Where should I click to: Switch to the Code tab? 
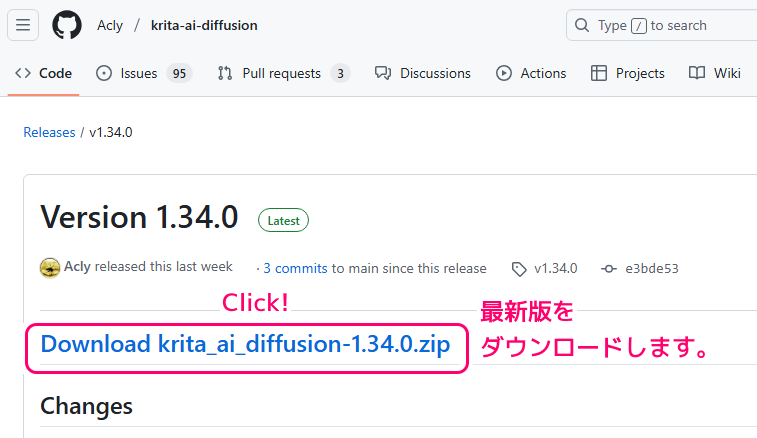point(43,73)
